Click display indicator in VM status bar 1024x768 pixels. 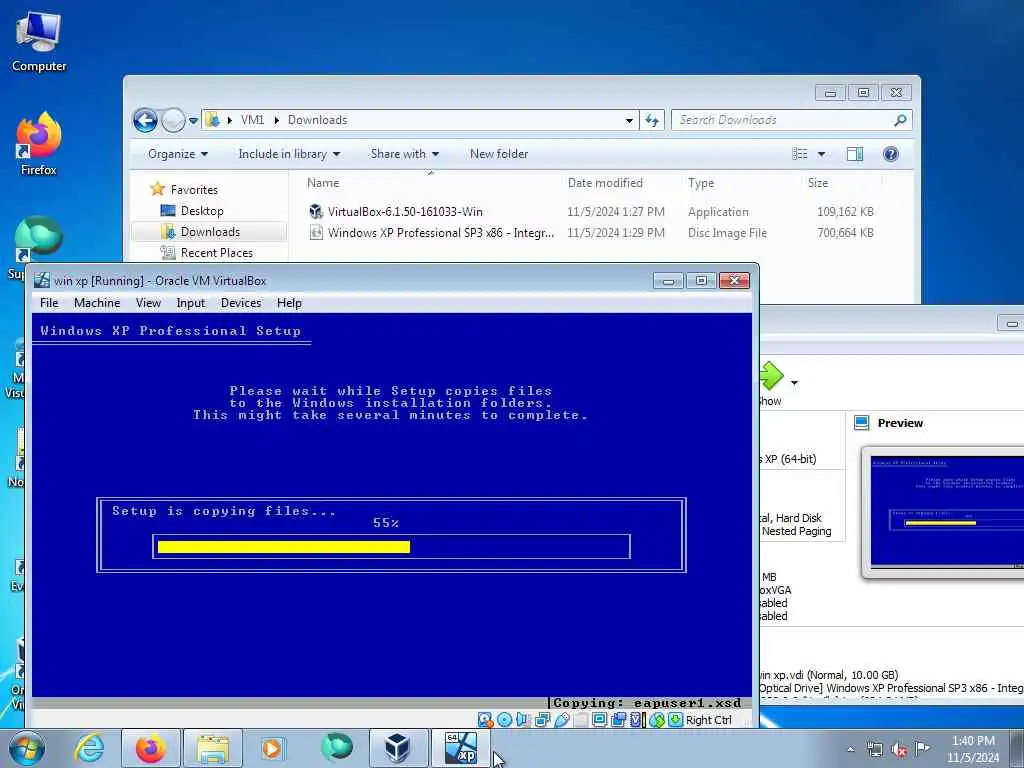tap(599, 720)
